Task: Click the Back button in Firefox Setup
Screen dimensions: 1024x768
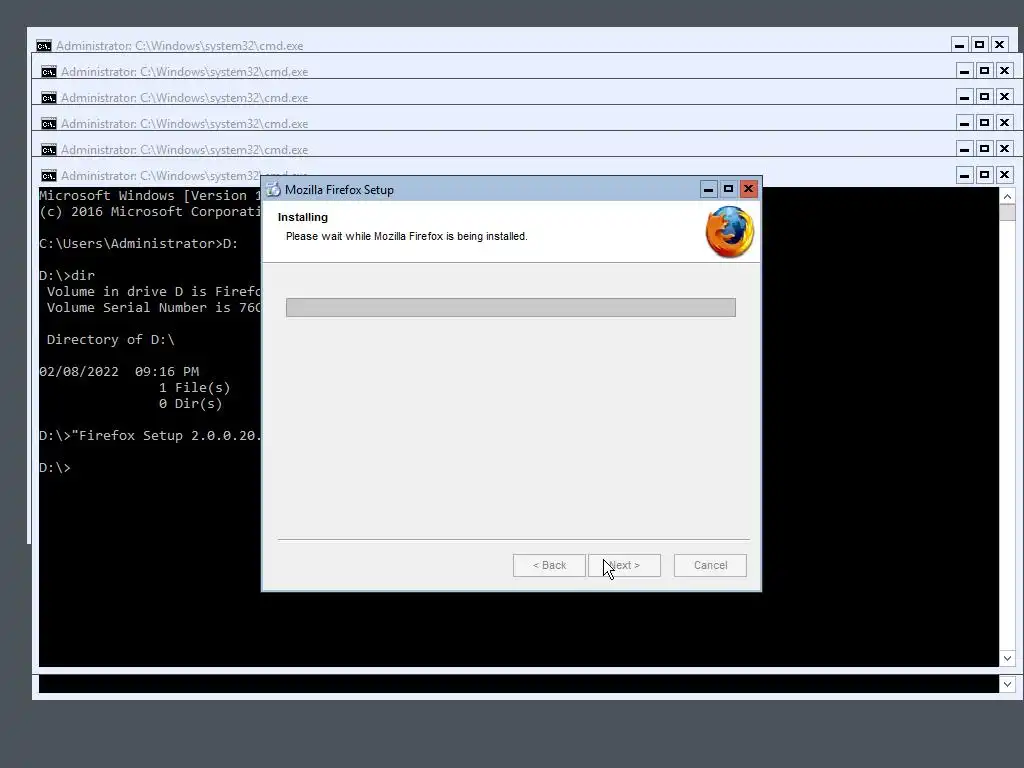Action: 549,566
